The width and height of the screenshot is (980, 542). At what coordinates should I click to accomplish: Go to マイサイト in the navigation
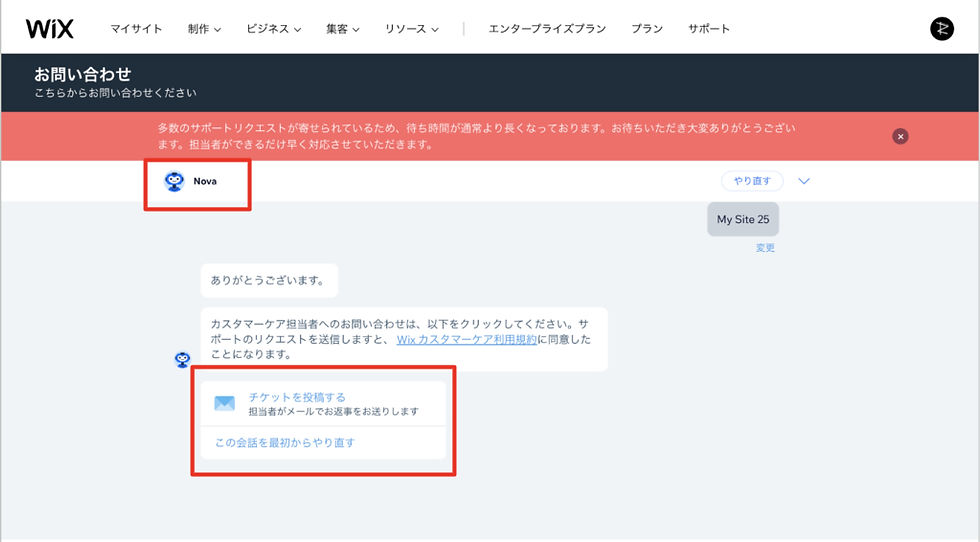pyautogui.click(x=136, y=29)
